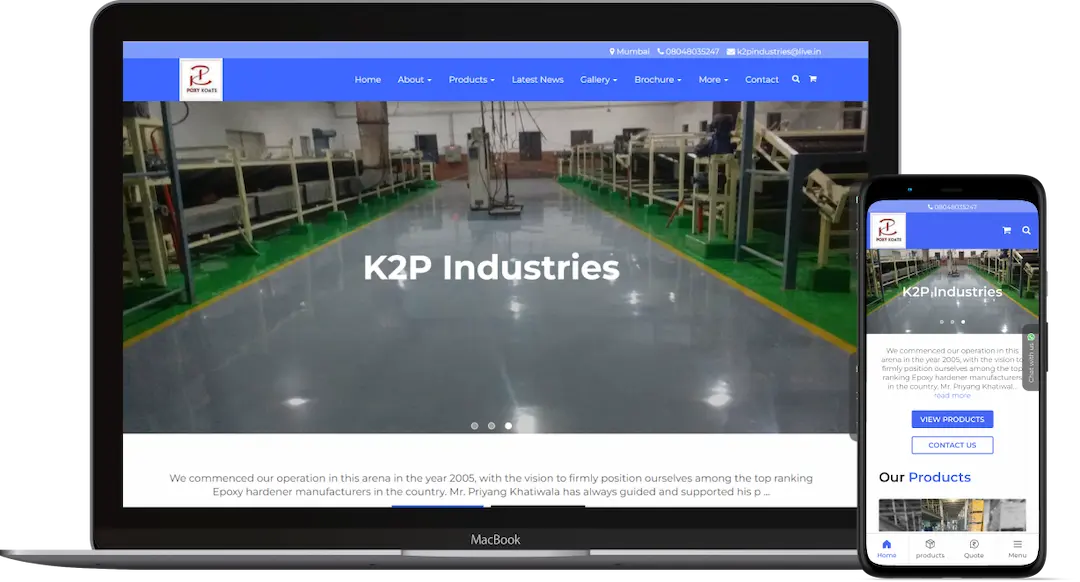1080x582 pixels.
Task: Expand the About dropdown menu
Action: [415, 80]
